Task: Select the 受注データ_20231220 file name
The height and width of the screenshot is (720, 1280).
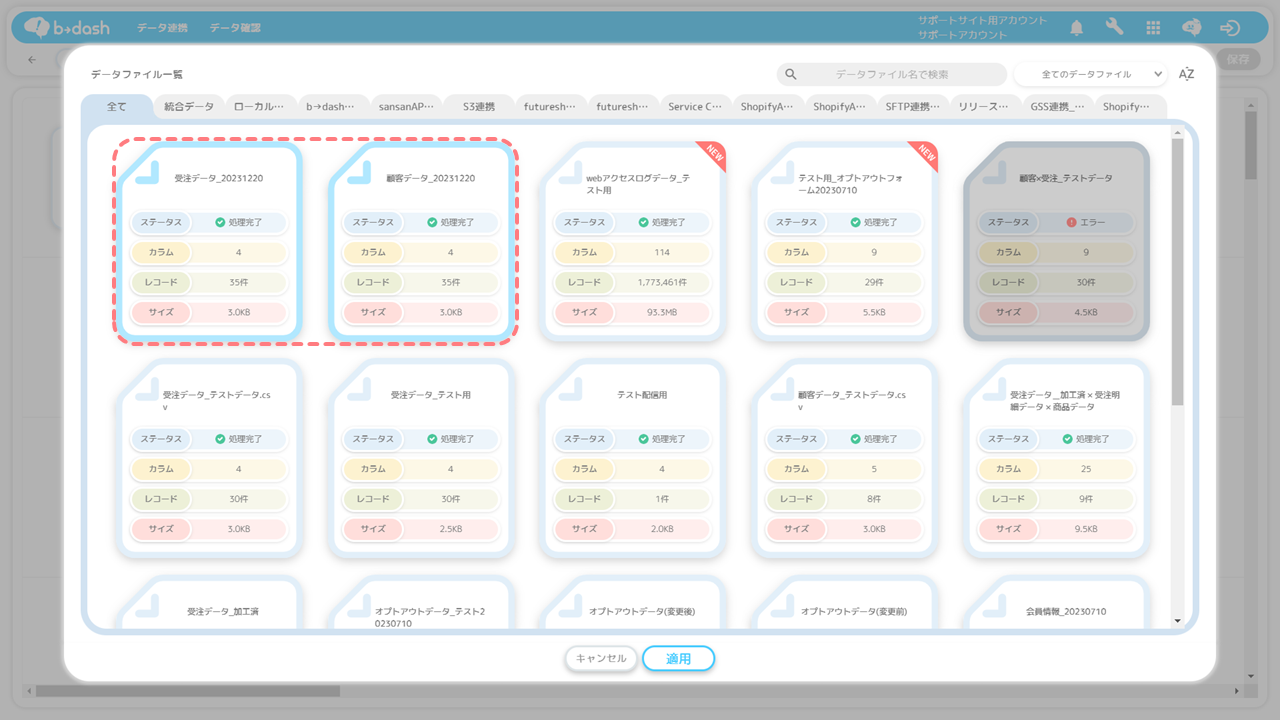Action: [x=219, y=178]
